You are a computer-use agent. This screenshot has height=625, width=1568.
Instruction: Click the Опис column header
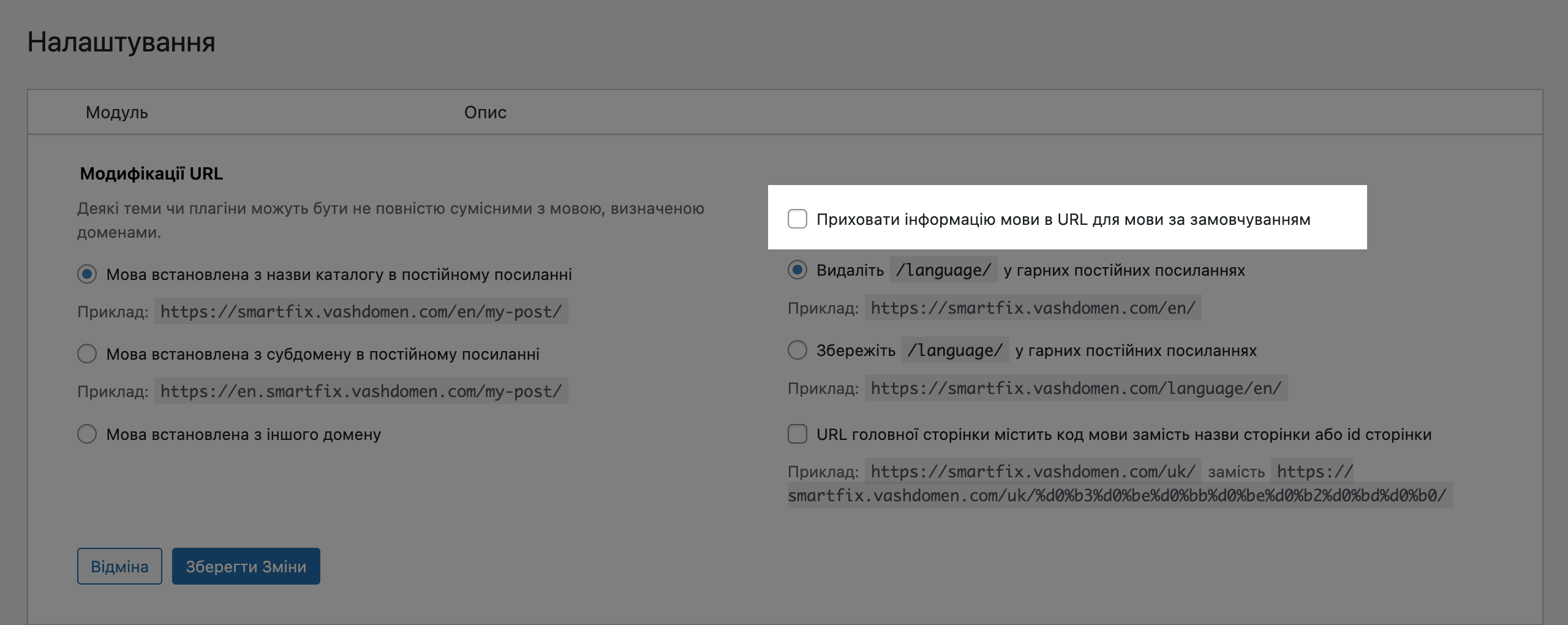tap(485, 112)
